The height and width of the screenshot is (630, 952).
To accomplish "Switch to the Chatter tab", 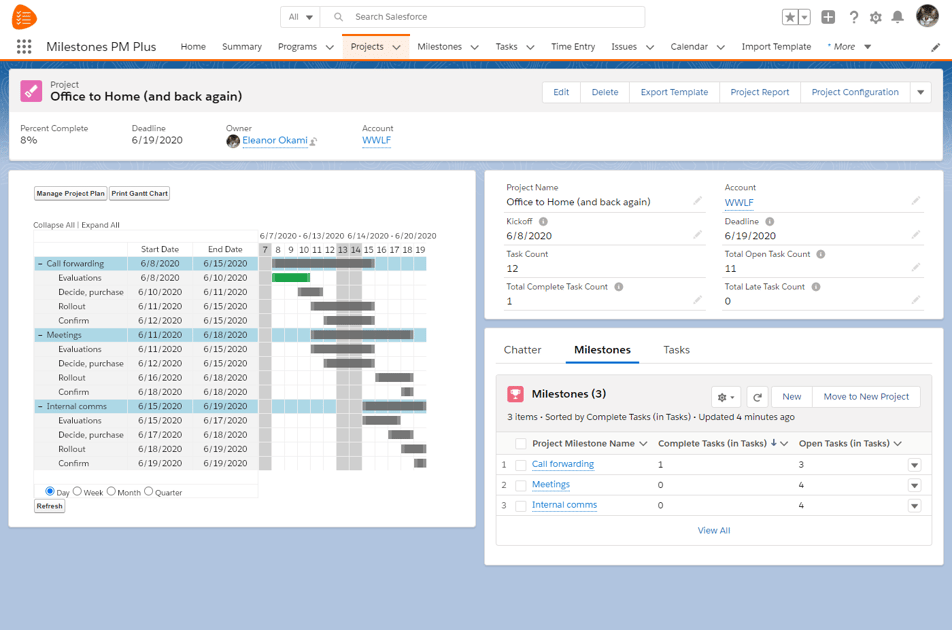I will click(x=522, y=350).
